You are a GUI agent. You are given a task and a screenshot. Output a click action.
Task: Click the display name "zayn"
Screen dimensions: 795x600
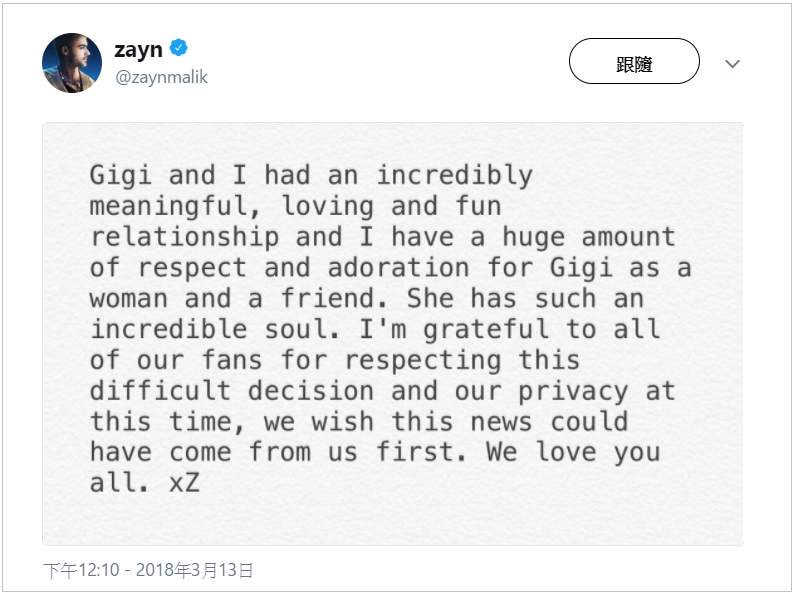tap(139, 50)
